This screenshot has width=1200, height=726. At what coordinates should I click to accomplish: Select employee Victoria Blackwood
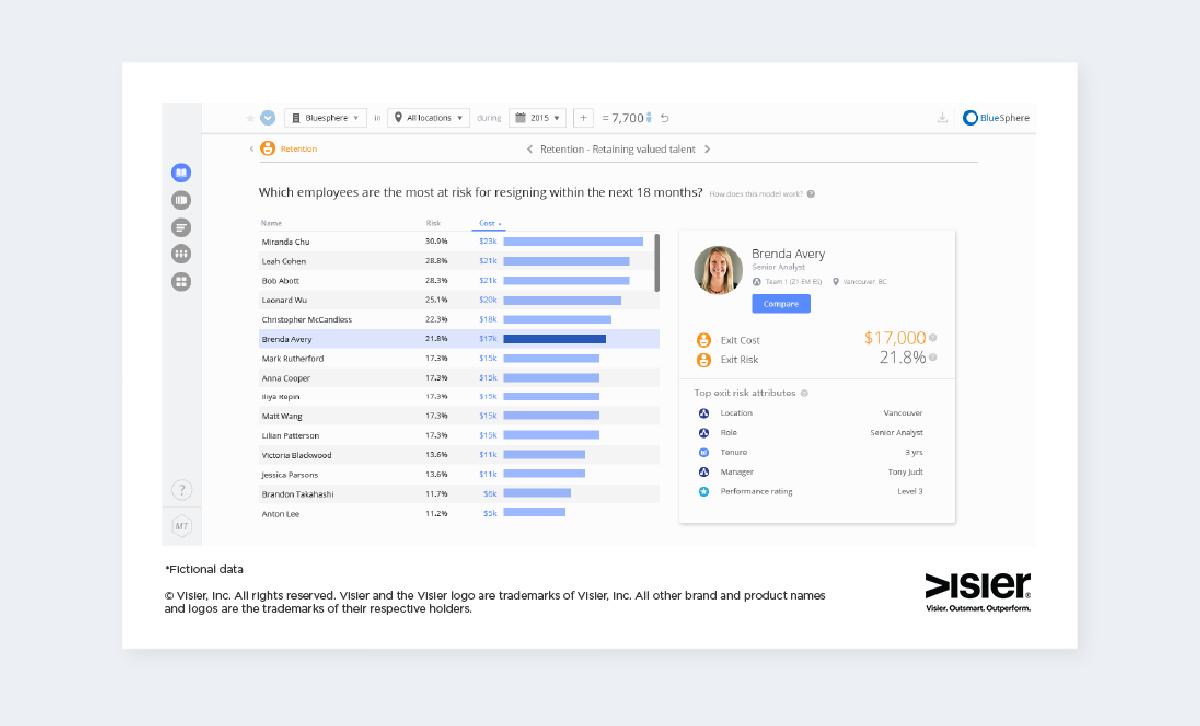tap(296, 455)
